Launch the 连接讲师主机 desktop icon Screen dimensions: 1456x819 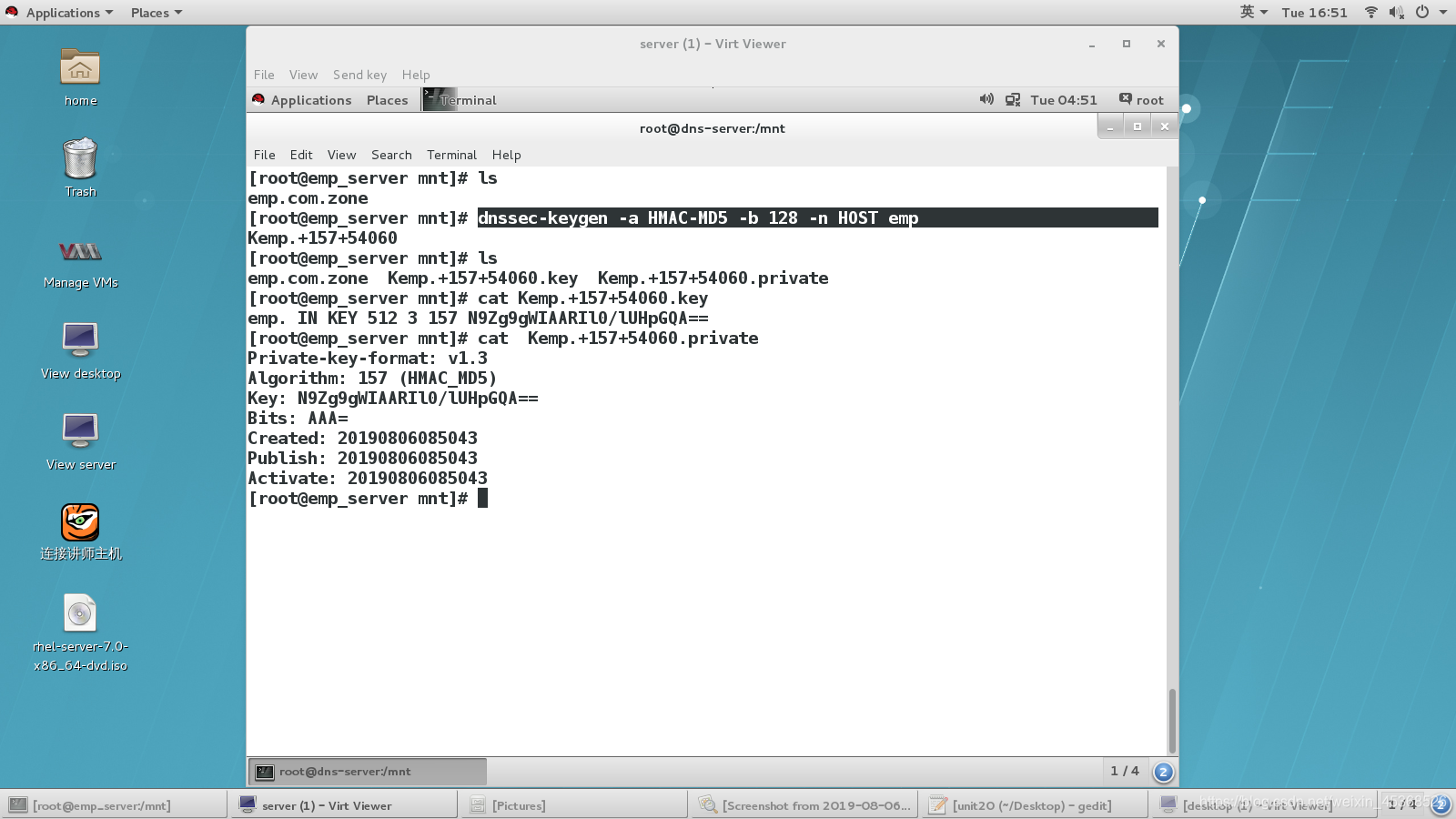point(80,522)
